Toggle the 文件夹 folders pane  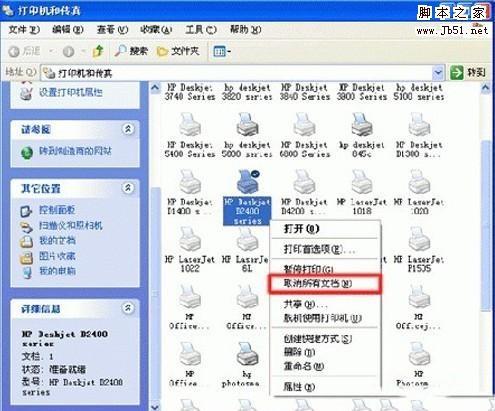click(178, 51)
